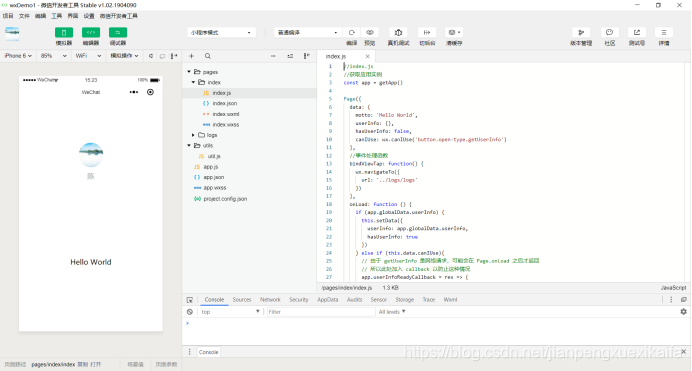Image resolution: width=692 pixels, height=371 pixels.
Task: Open the iPhone 6 device dropdown
Action: [18, 56]
